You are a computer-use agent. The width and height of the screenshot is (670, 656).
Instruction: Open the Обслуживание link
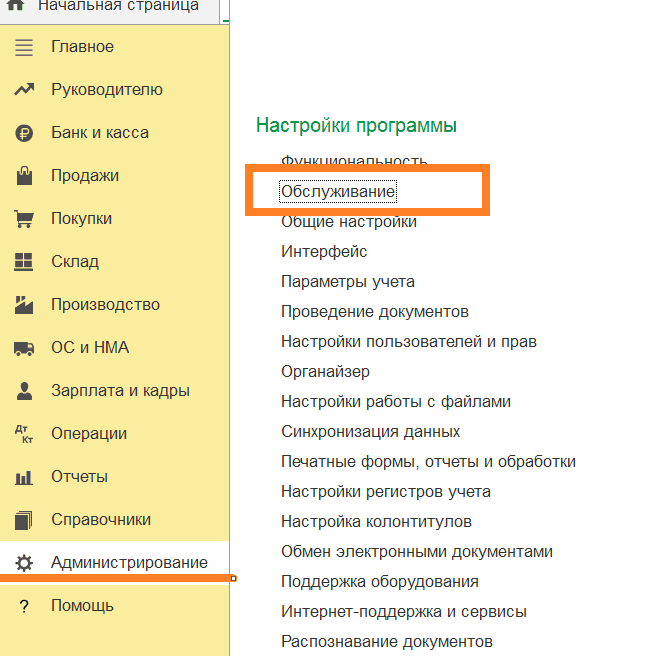tap(338, 191)
